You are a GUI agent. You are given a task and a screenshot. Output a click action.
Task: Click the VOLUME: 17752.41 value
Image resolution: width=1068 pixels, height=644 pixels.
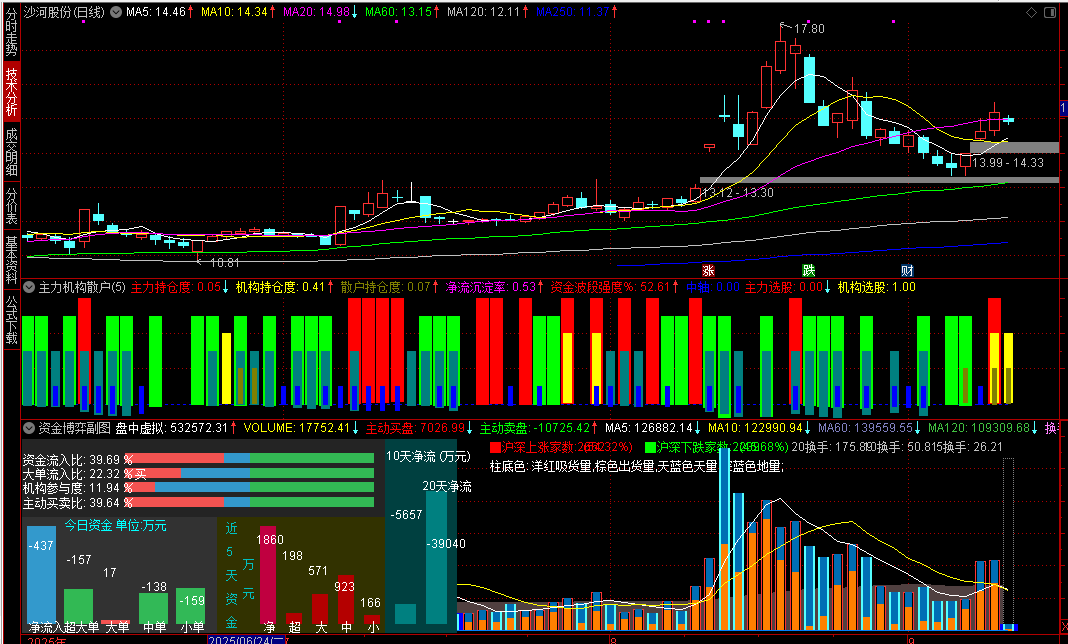click(x=296, y=428)
